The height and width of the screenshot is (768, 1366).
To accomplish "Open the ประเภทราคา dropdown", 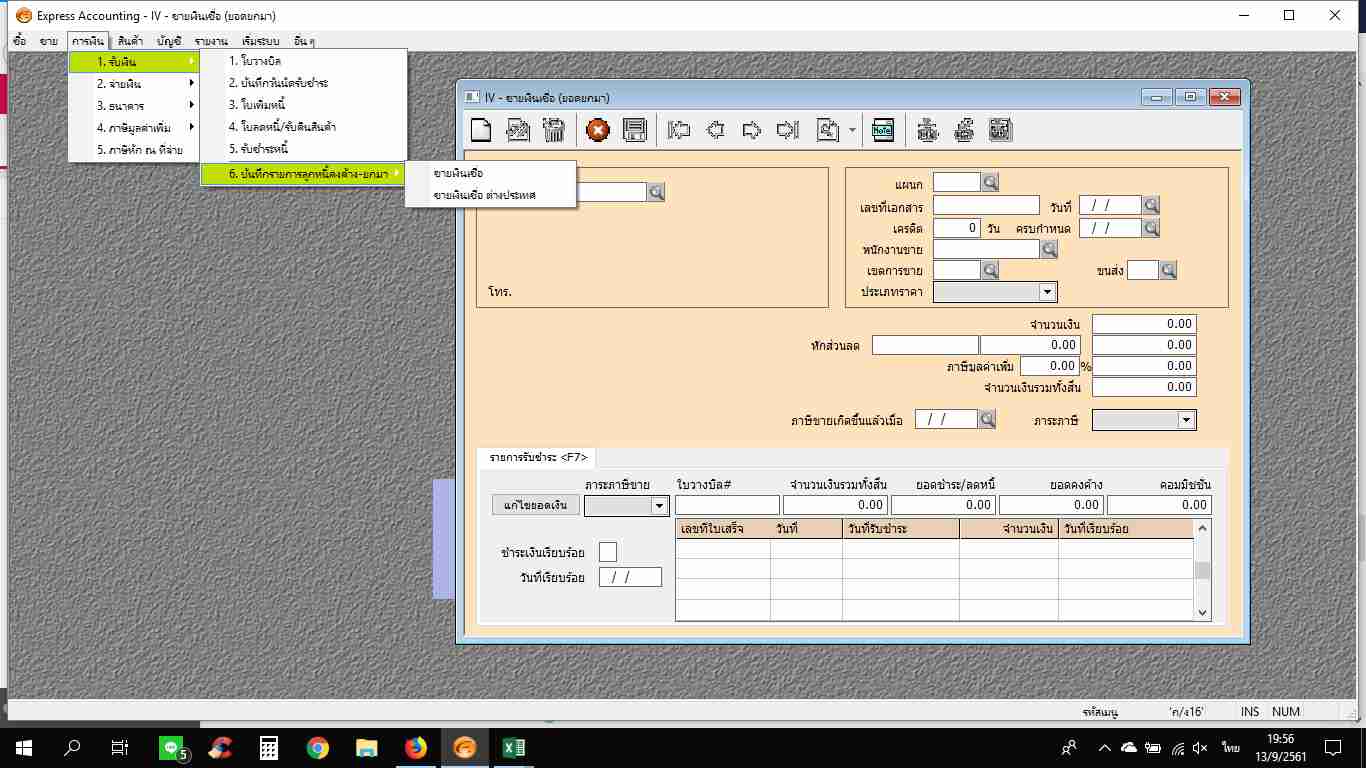I will click(x=1048, y=292).
